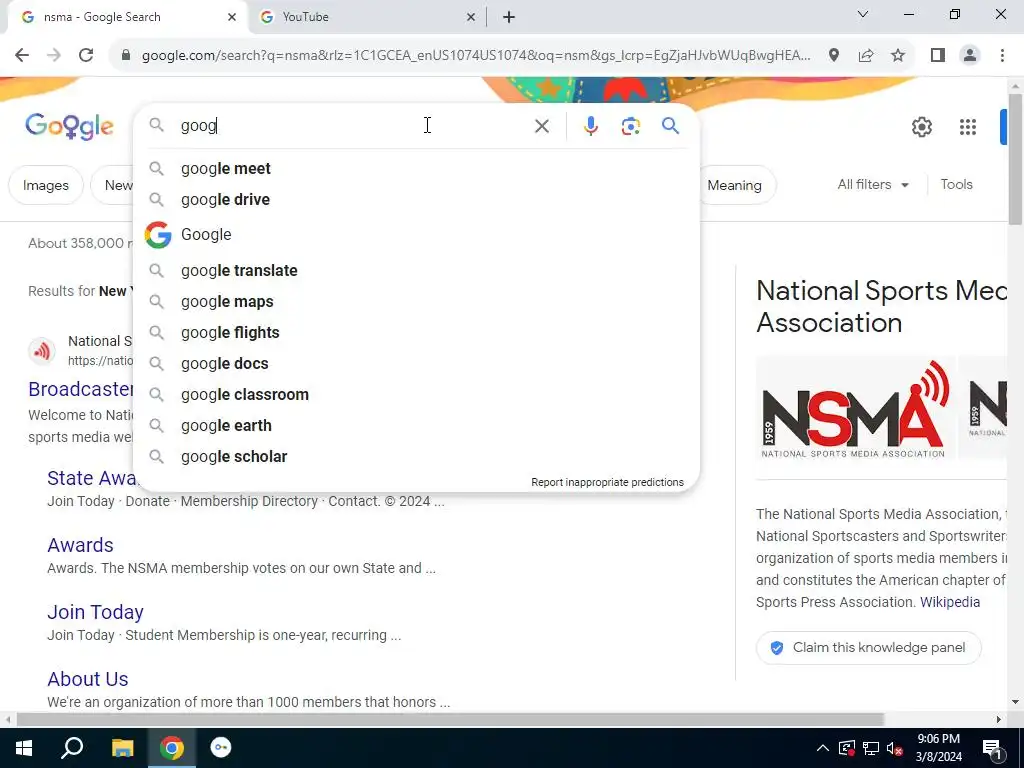Filter results by Meaning chip
The width and height of the screenshot is (1024, 768).
point(735,185)
